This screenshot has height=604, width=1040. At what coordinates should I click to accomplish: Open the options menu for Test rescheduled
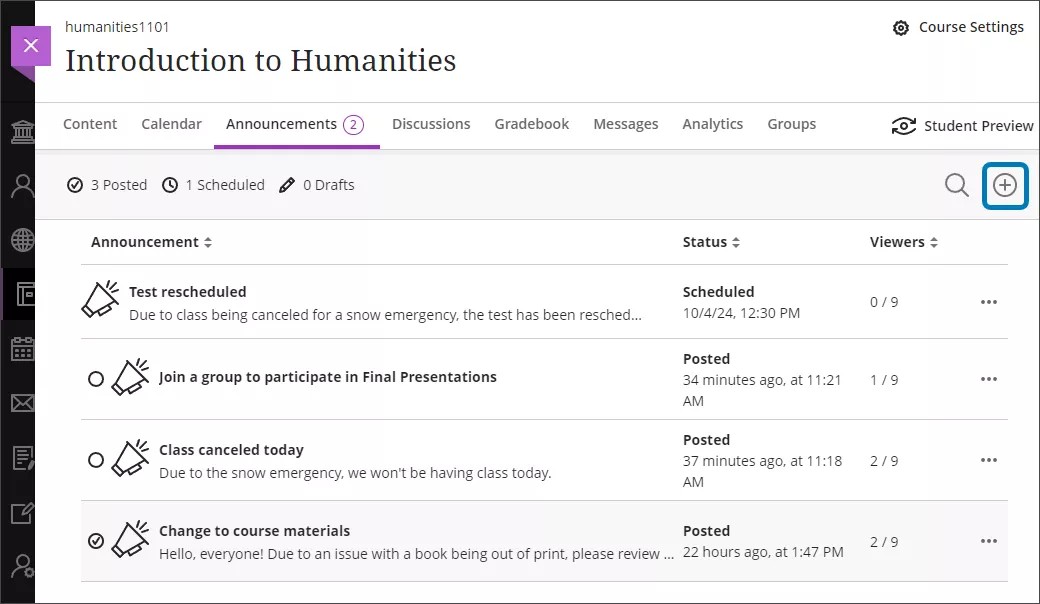click(989, 301)
